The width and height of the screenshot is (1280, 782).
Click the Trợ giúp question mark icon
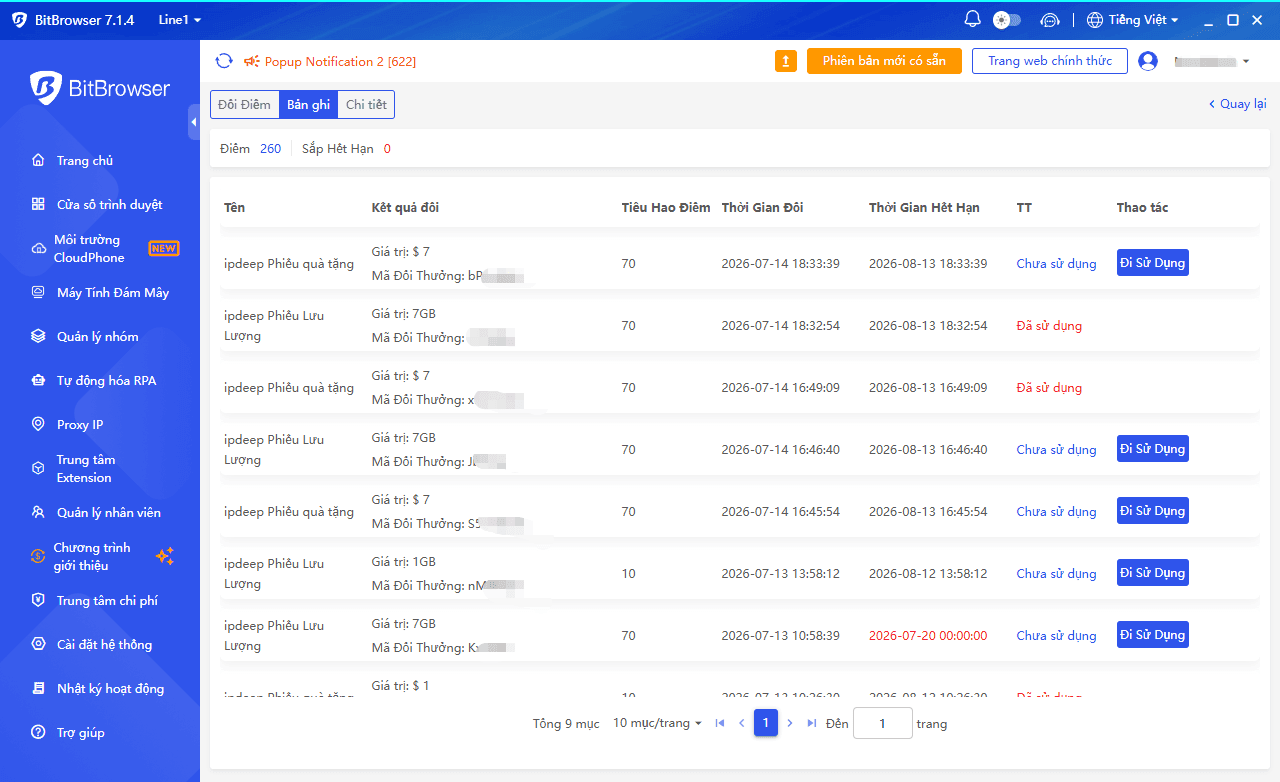[38, 733]
